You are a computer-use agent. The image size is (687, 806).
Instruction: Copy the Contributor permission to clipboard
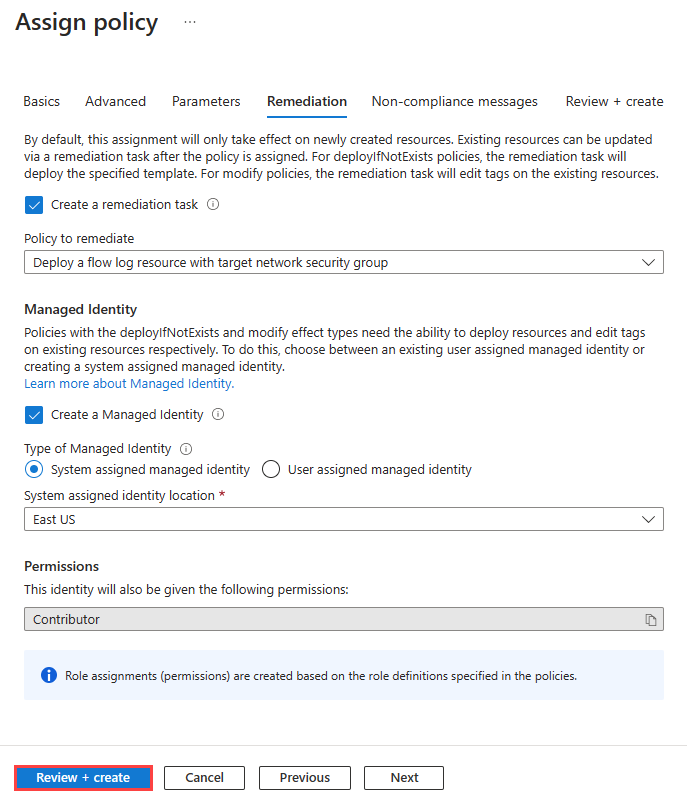pyautogui.click(x=651, y=620)
